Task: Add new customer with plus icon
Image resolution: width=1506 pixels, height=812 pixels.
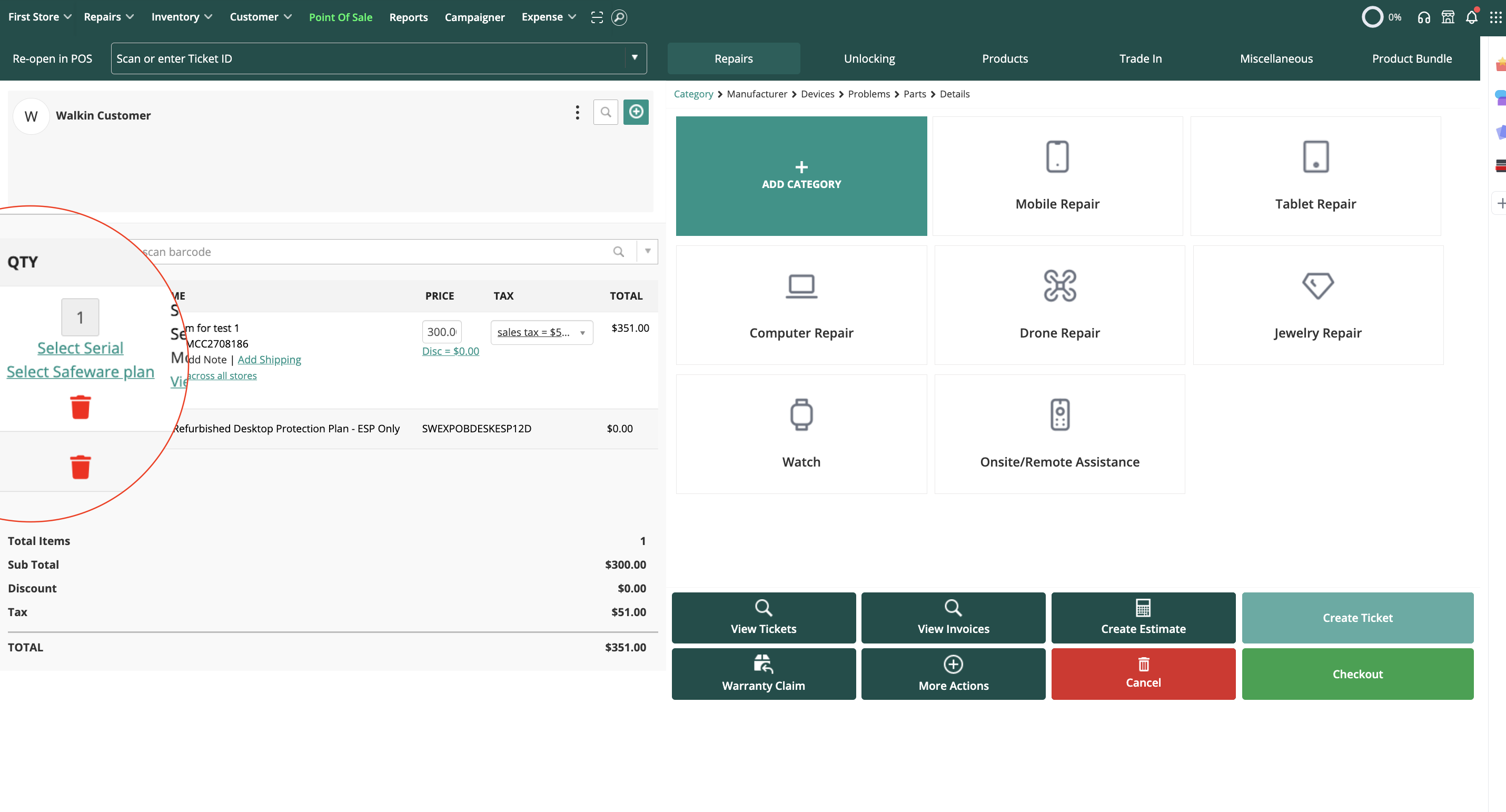Action: (636, 112)
